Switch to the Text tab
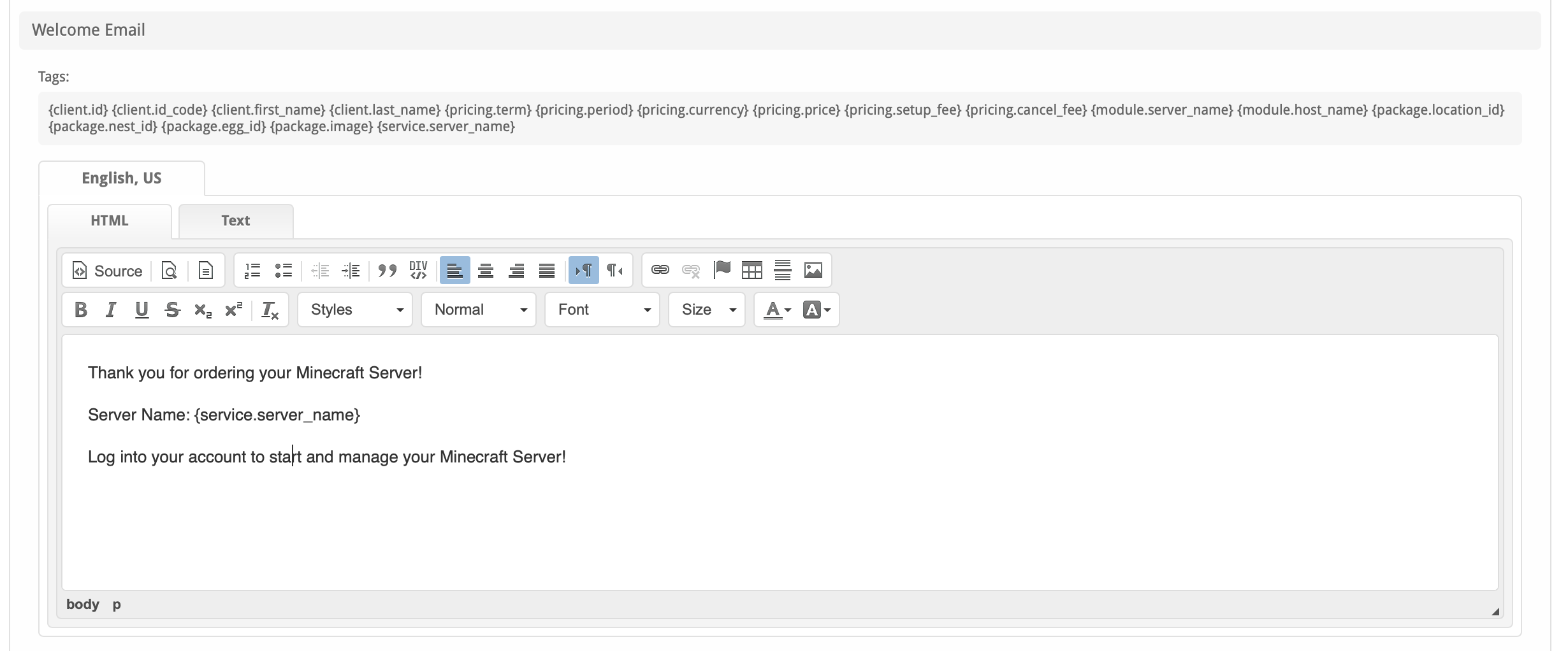This screenshot has width=1568, height=651. pos(235,221)
